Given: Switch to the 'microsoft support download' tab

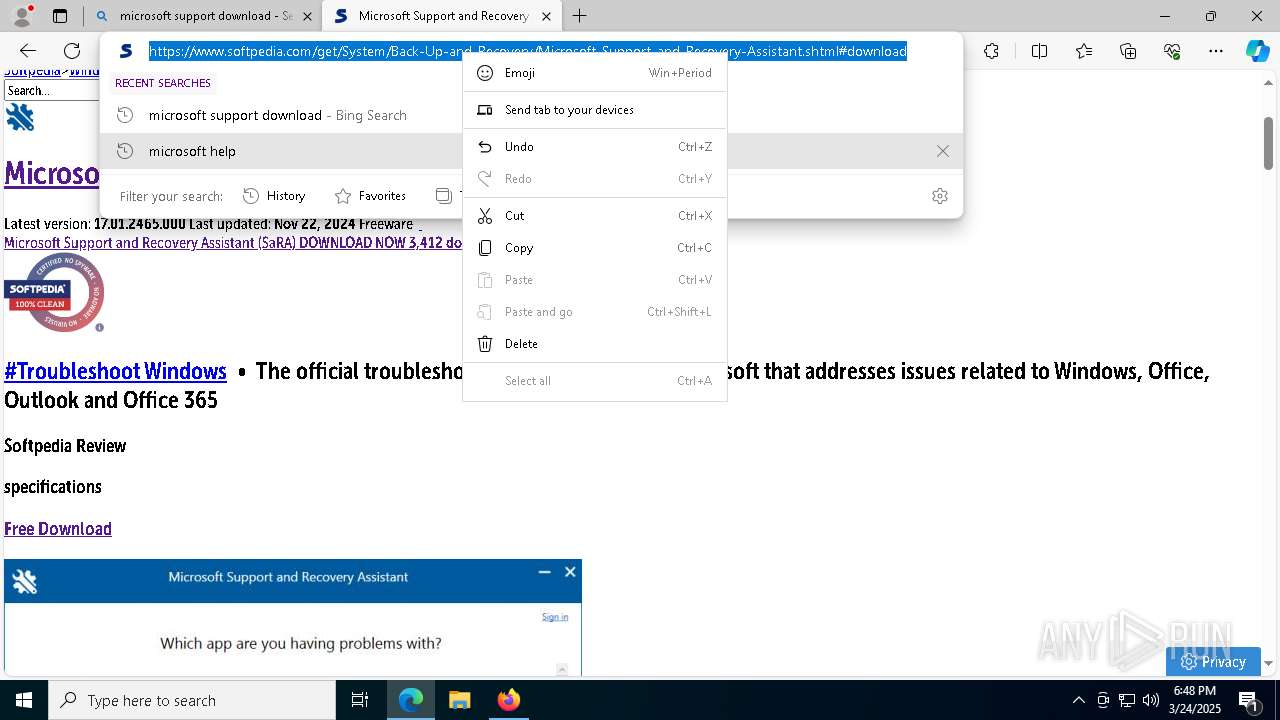Looking at the screenshot, I should [x=204, y=16].
